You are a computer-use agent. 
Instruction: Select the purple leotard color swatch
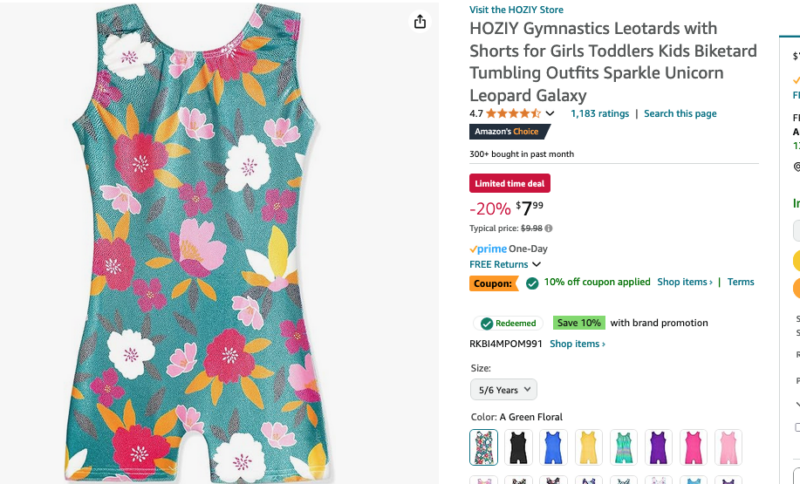(x=658, y=447)
